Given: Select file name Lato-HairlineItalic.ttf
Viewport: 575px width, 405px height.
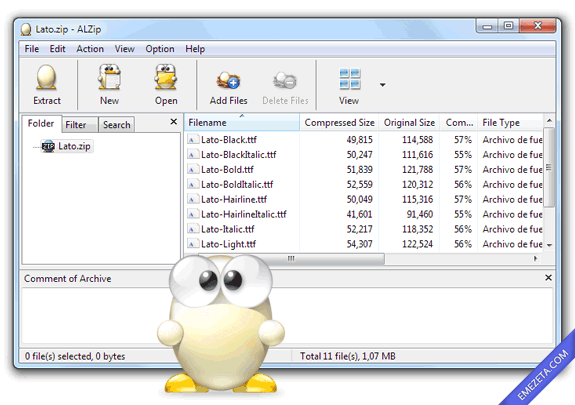Looking at the screenshot, I should tap(244, 214).
